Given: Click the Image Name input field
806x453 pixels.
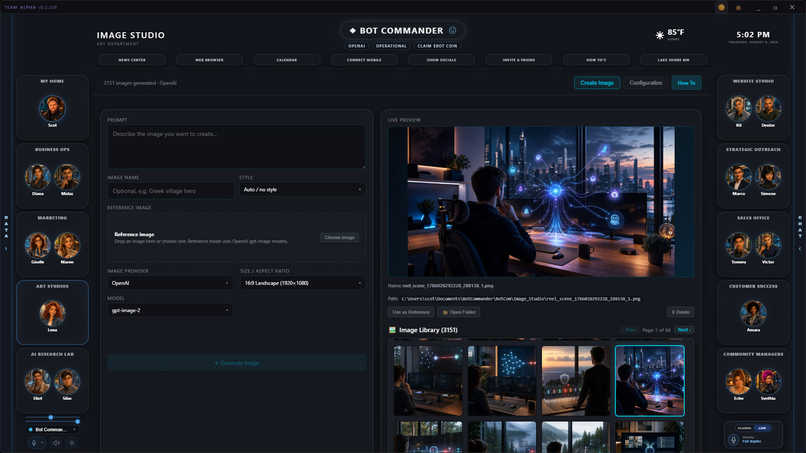Looking at the screenshot, I should click(170, 191).
